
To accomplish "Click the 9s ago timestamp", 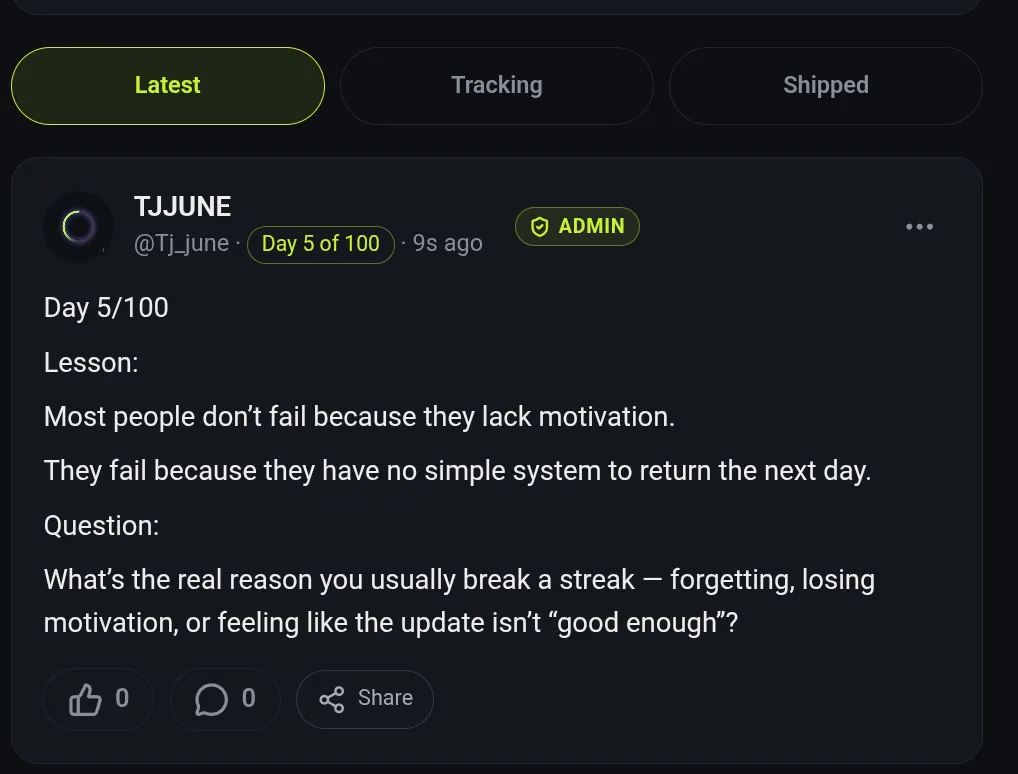I will [x=448, y=243].
